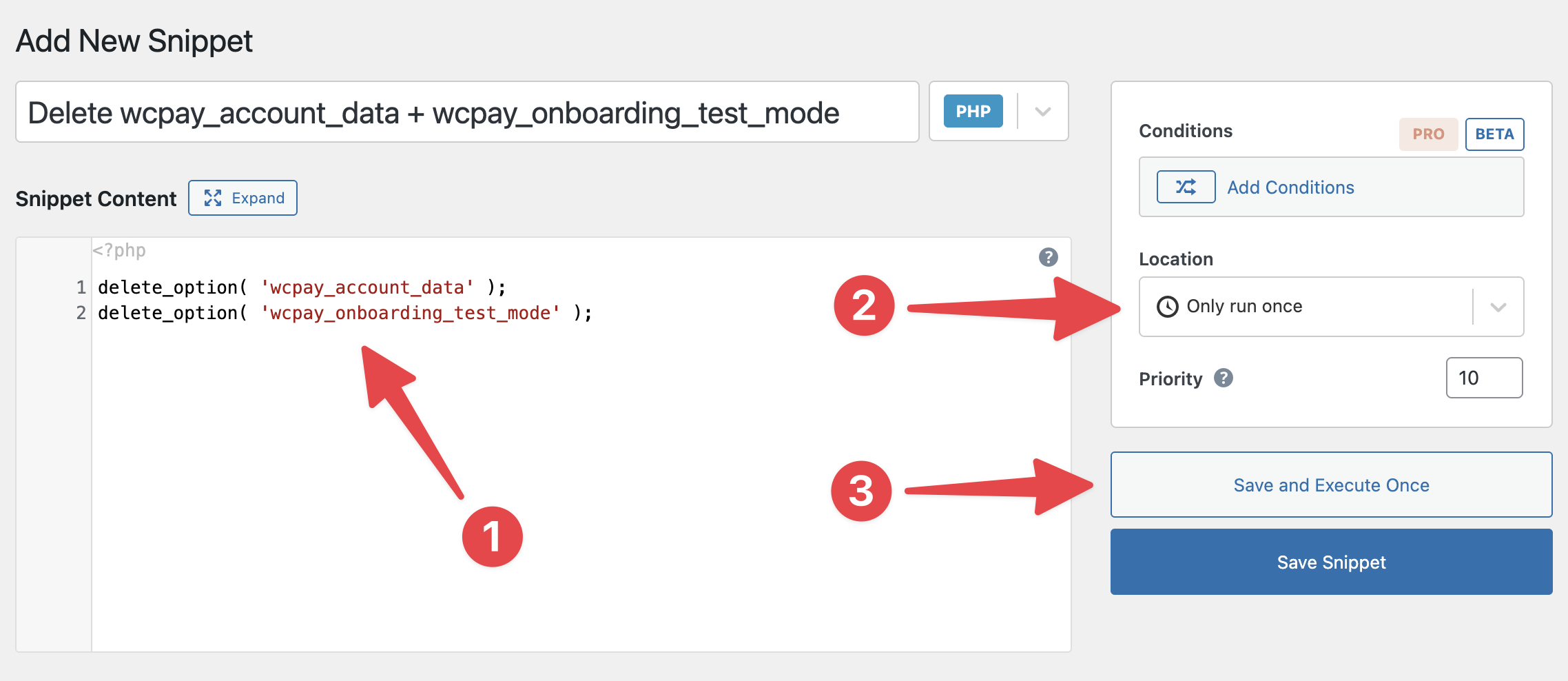The width and height of the screenshot is (1568, 681).
Task: Open the Location dropdown chevron
Action: pos(1498,307)
